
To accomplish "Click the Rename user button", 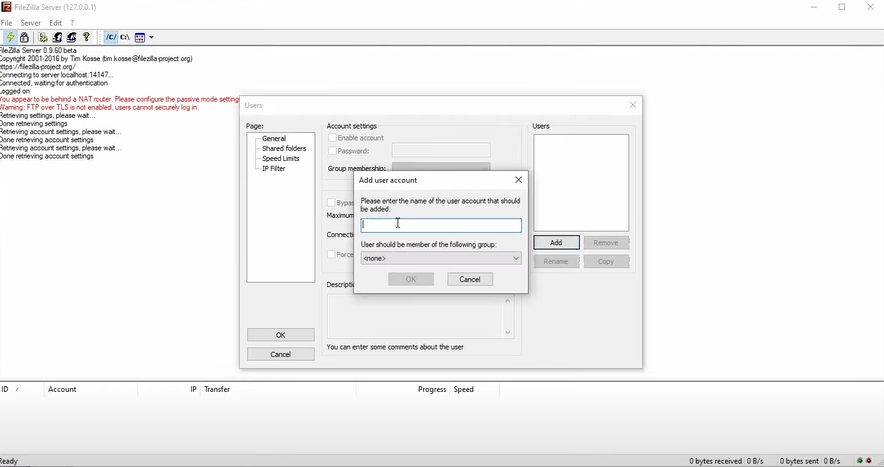I will coord(556,261).
